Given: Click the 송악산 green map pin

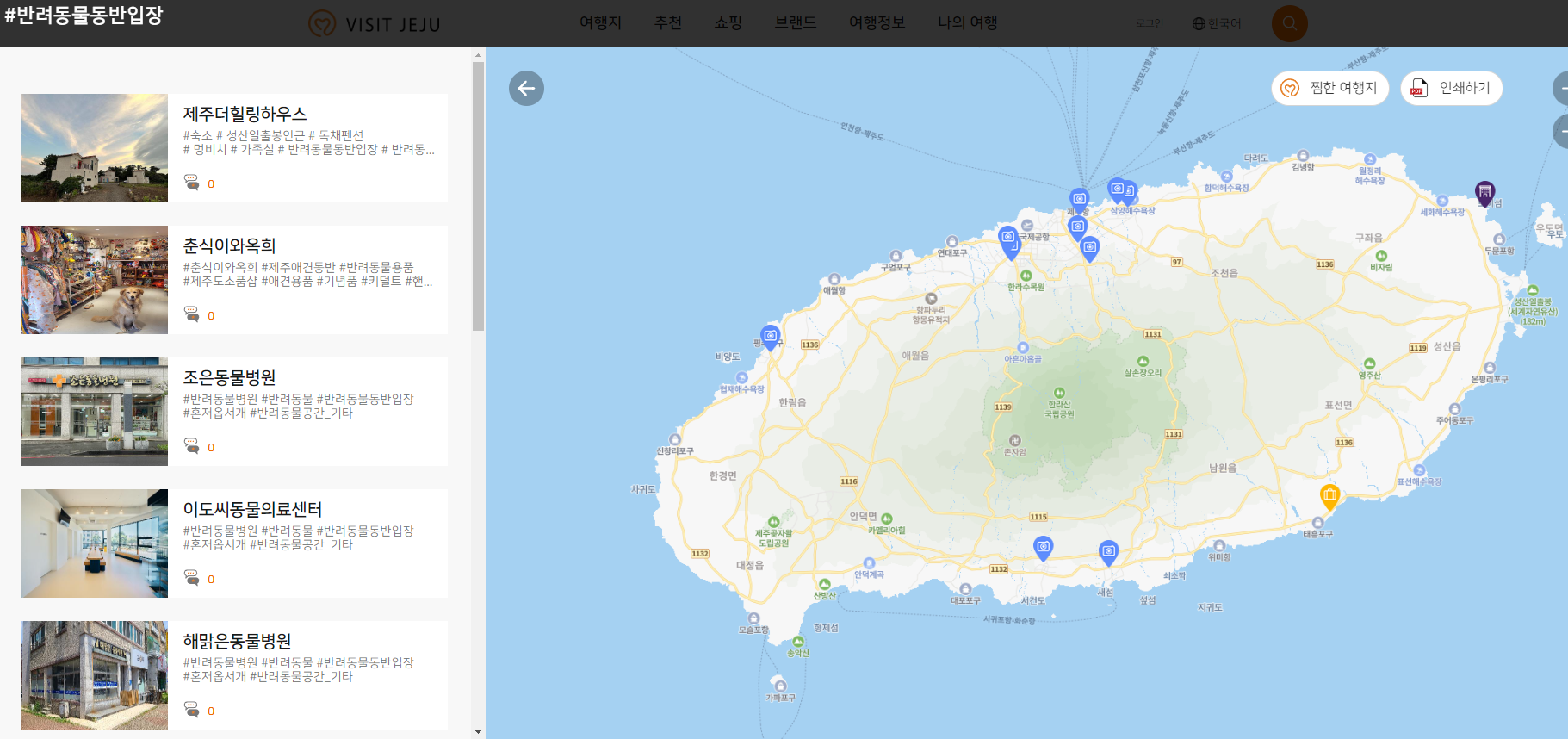Looking at the screenshot, I should 798,642.
